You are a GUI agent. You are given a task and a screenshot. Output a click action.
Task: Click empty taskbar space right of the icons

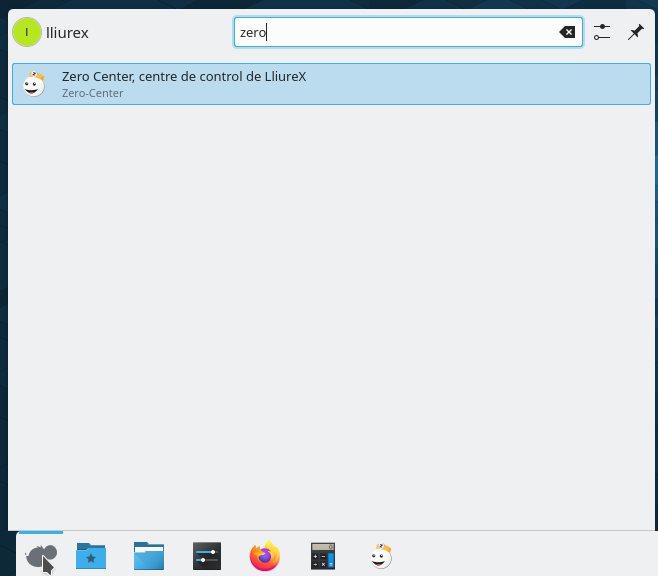[530, 556]
